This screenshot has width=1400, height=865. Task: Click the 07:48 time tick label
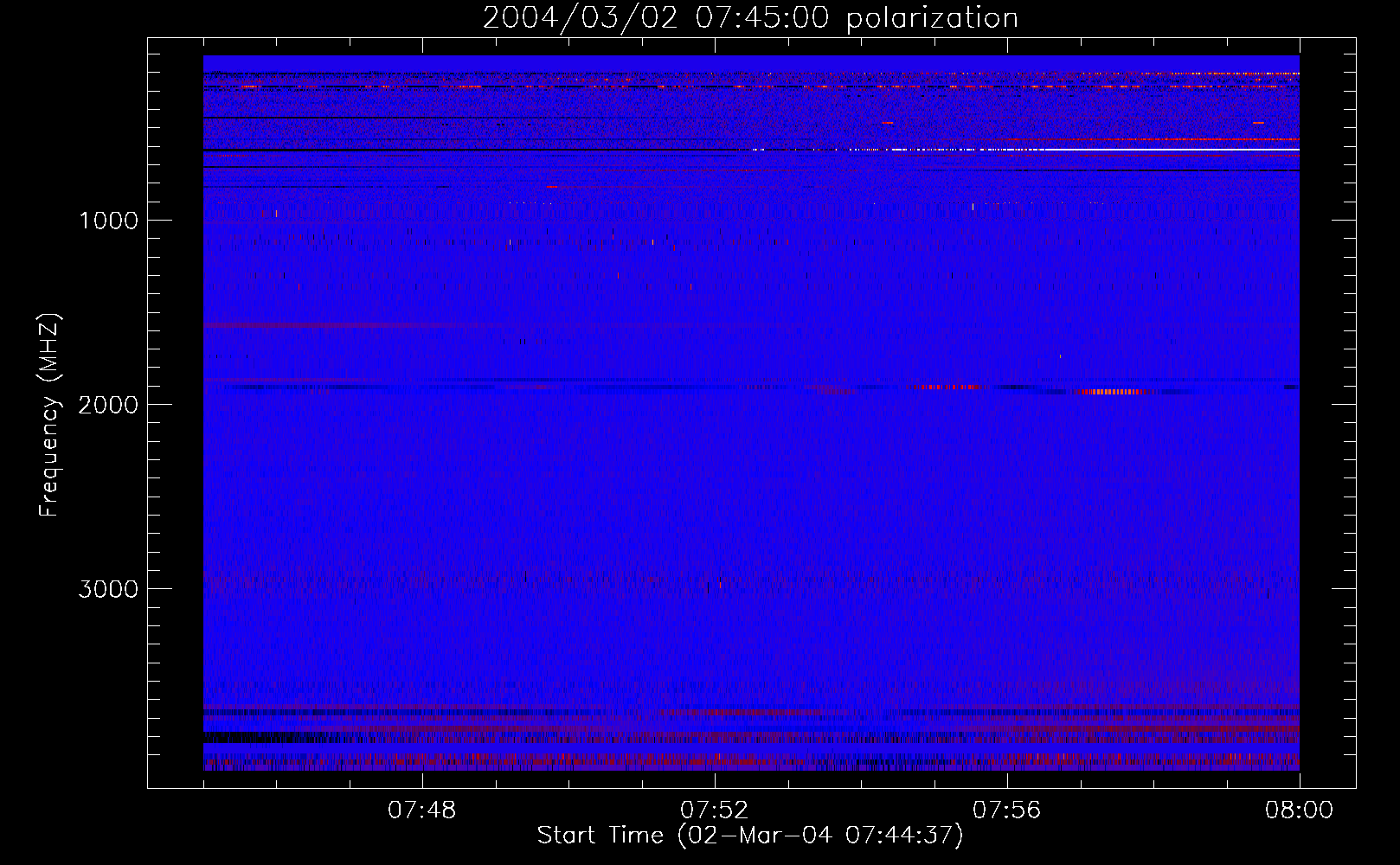tap(422, 811)
